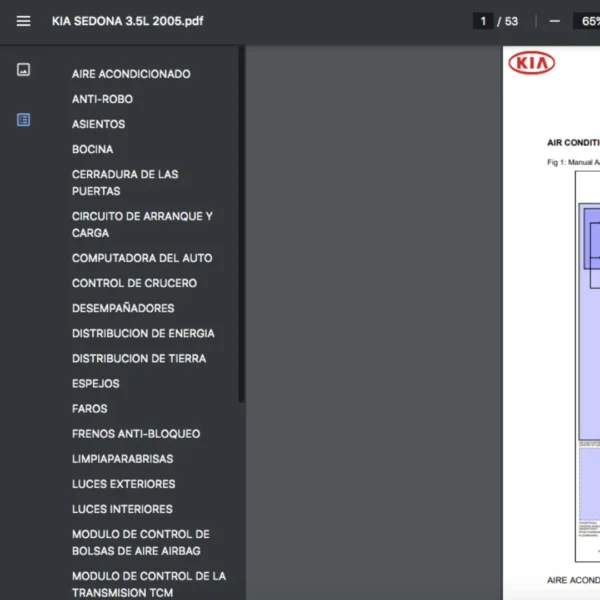This screenshot has width=600, height=600.
Task: Open AIRE ACONDICIONADO bookmark
Action: pyautogui.click(x=131, y=74)
